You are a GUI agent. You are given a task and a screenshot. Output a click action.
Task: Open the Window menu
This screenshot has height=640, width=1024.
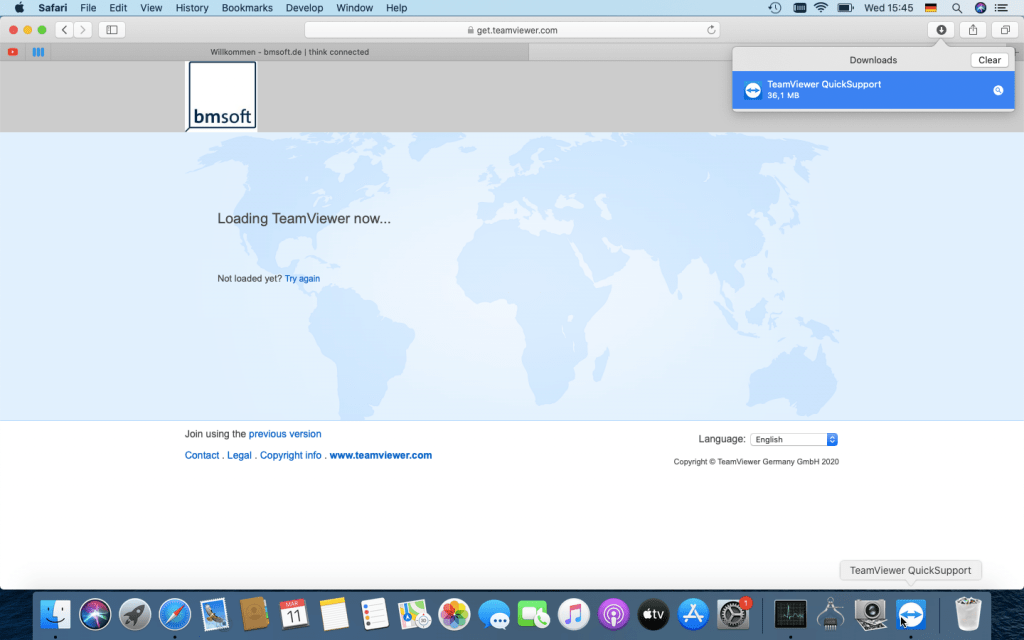point(354,8)
